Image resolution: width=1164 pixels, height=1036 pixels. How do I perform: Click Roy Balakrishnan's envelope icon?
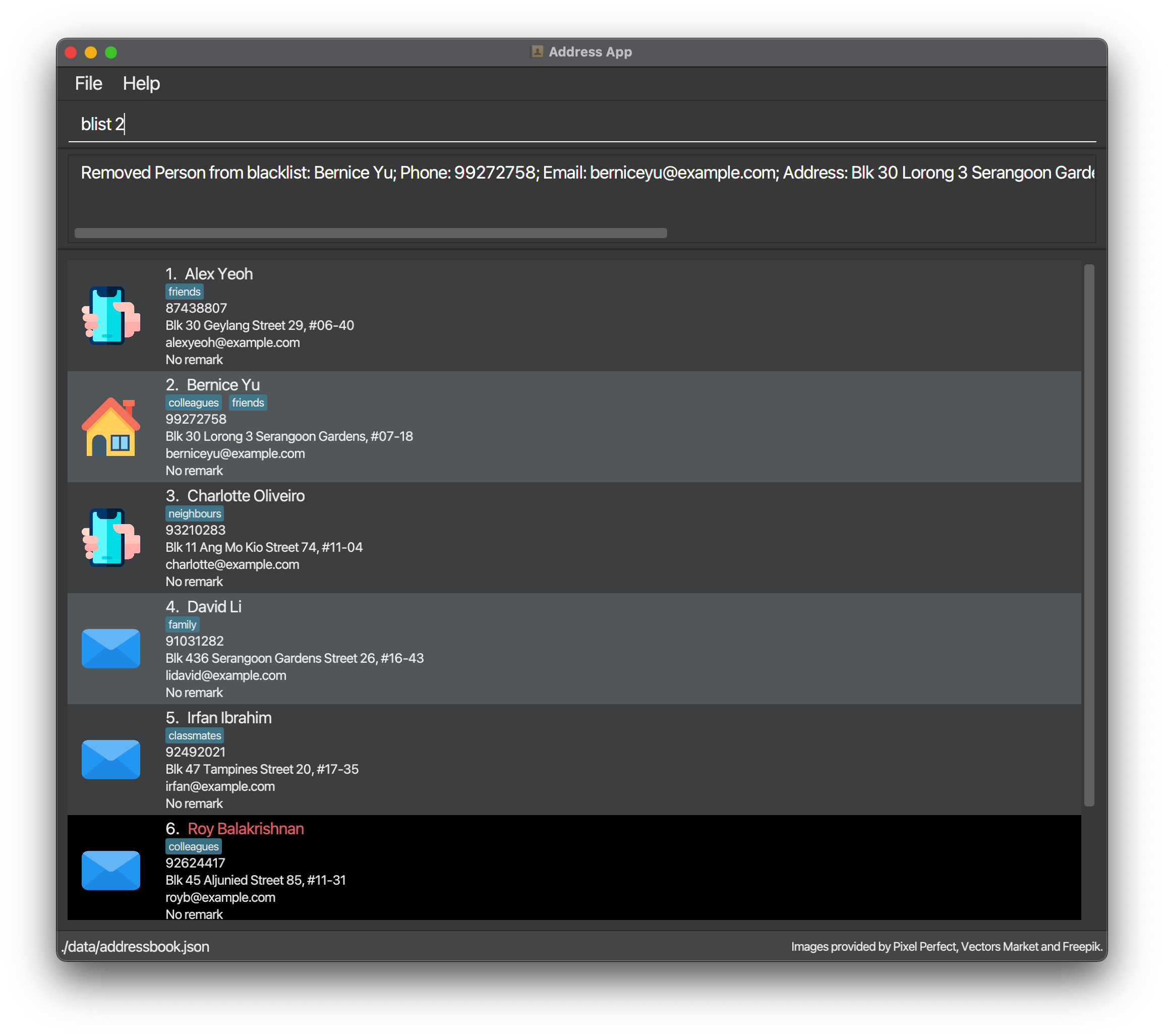pyautogui.click(x=110, y=870)
